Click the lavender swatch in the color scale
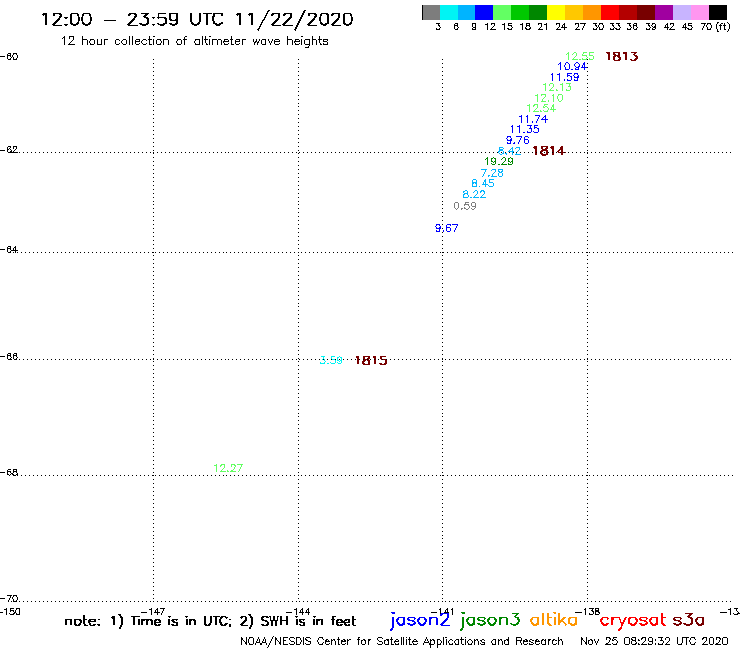The width and height of the screenshot is (740, 650). tap(681, 12)
